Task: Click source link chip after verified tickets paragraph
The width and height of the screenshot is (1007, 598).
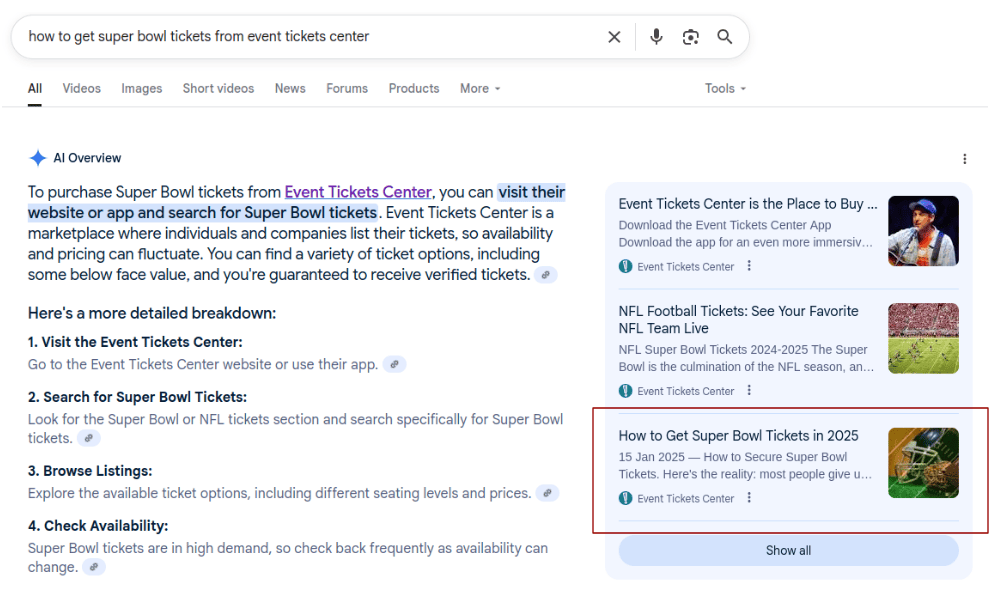Action: pyautogui.click(x=545, y=275)
